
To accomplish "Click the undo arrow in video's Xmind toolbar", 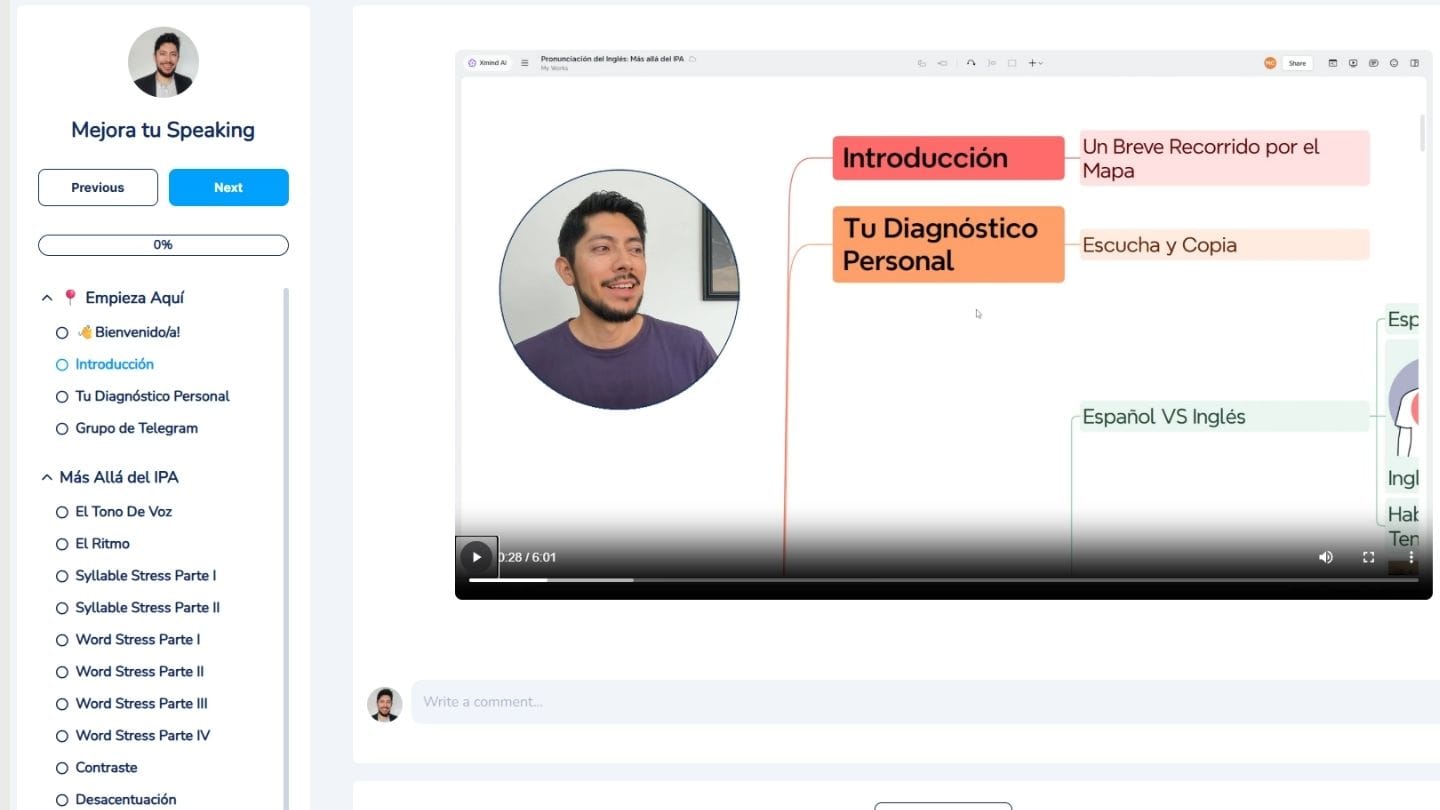I will tap(970, 63).
